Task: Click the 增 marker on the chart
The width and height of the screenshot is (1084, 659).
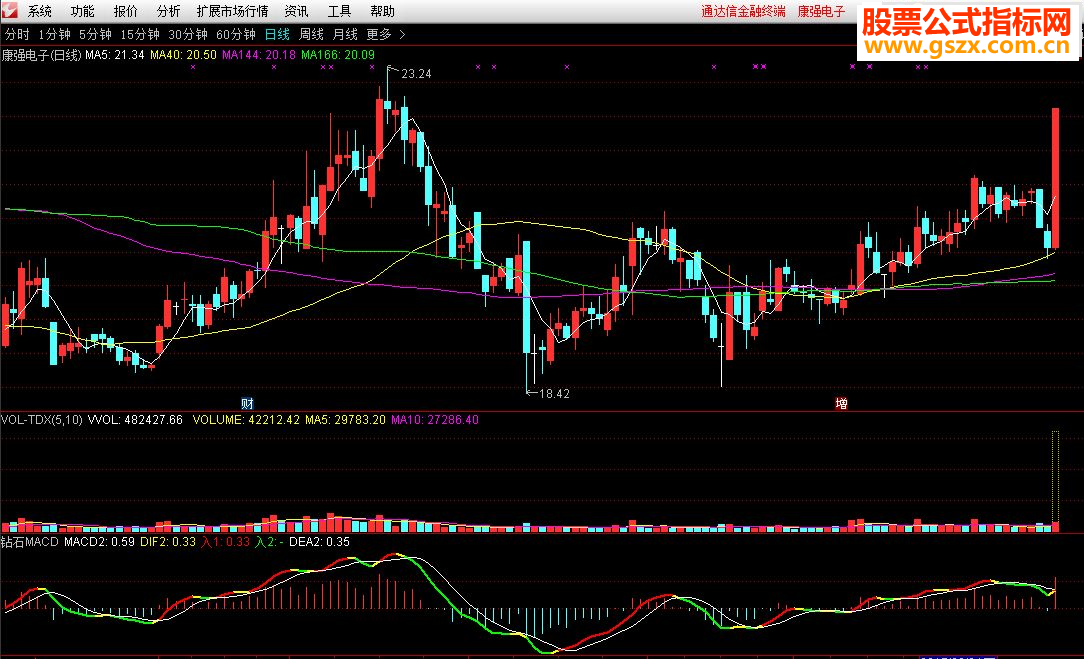Action: 841,403
